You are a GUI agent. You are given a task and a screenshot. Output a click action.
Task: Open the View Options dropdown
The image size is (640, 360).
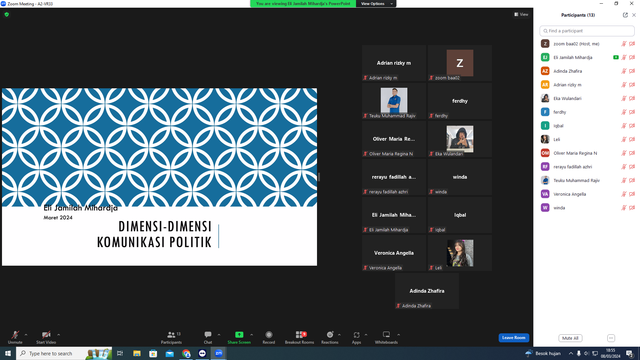(376, 4)
